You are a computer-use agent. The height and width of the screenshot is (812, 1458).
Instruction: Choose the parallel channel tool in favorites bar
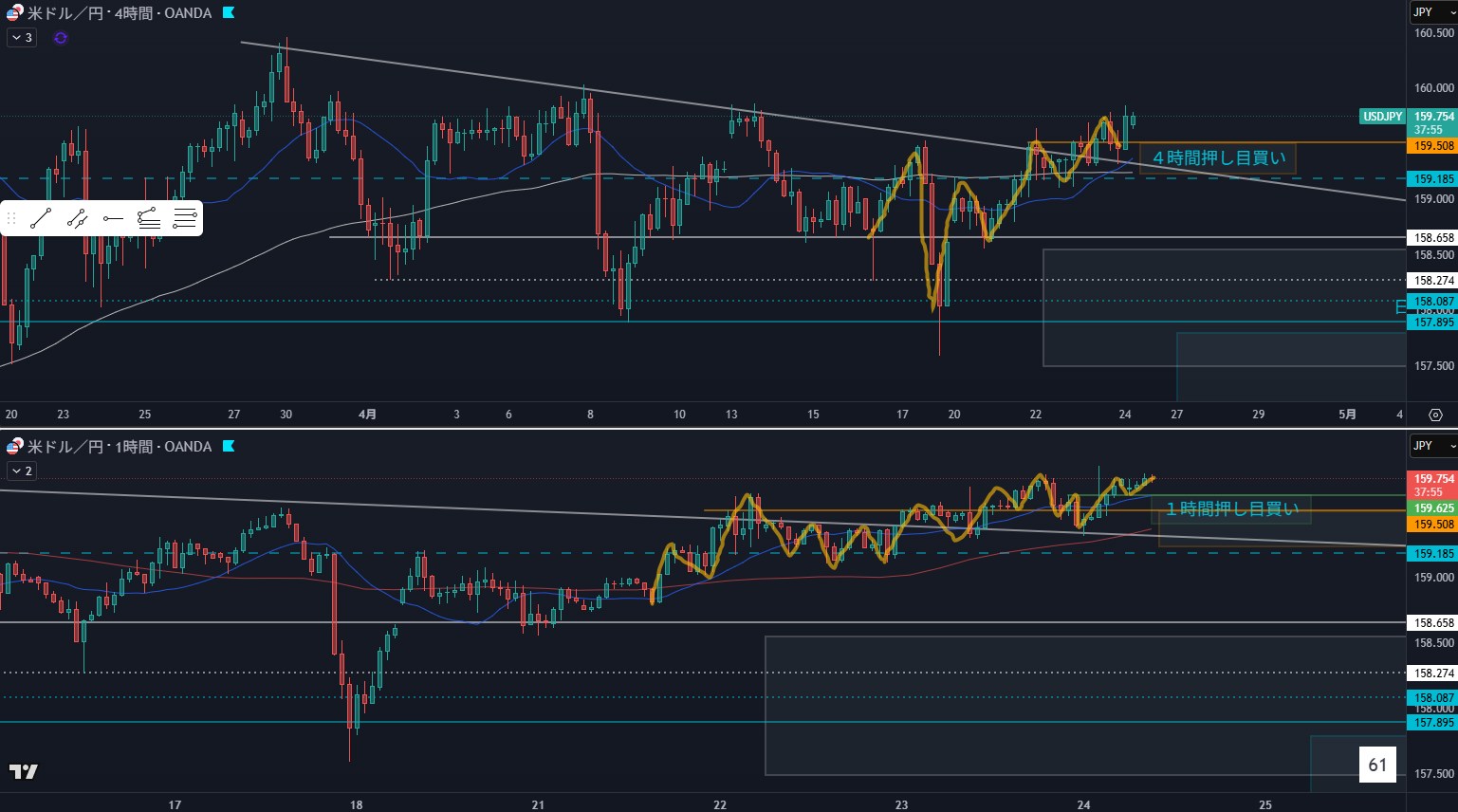(x=77, y=218)
